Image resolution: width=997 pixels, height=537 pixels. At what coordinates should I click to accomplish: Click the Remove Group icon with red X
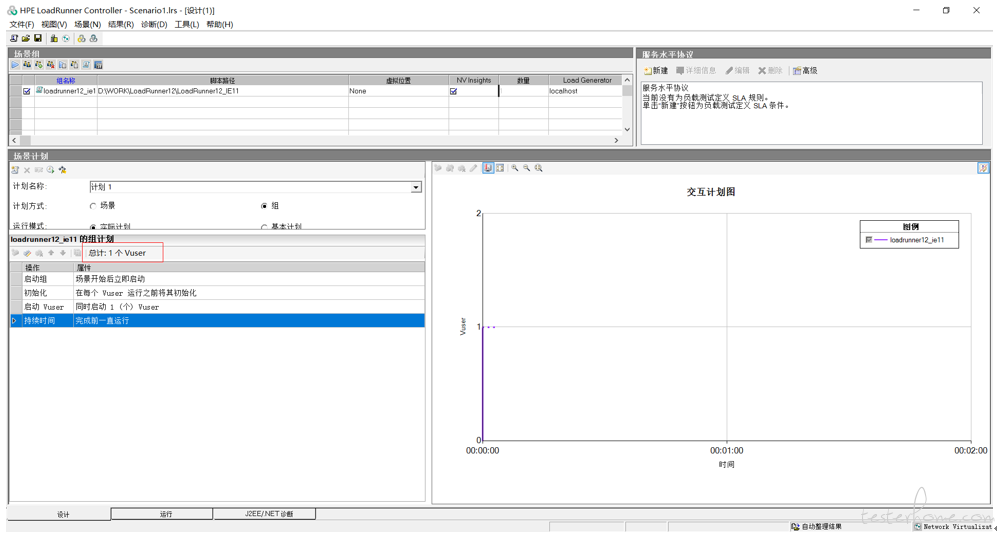[51, 65]
